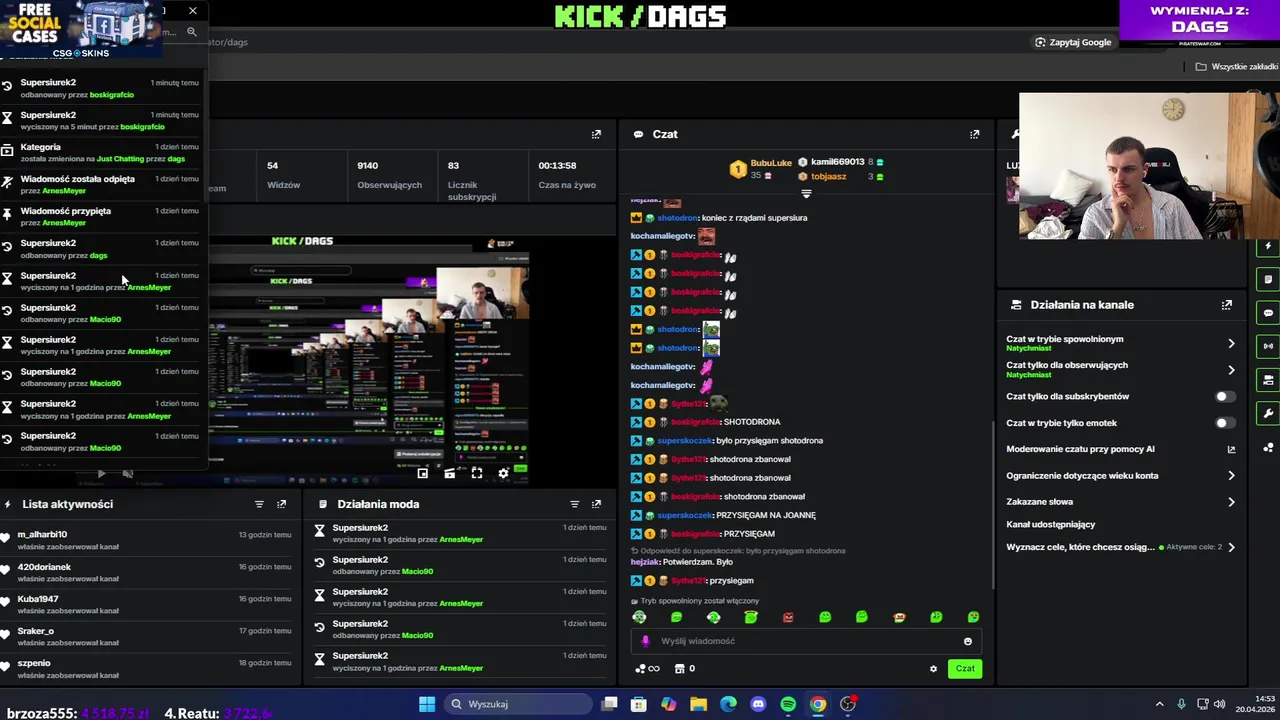Open Kanał udostępniający setting
Image resolution: width=1280 pixels, height=720 pixels.
pos(1050,524)
